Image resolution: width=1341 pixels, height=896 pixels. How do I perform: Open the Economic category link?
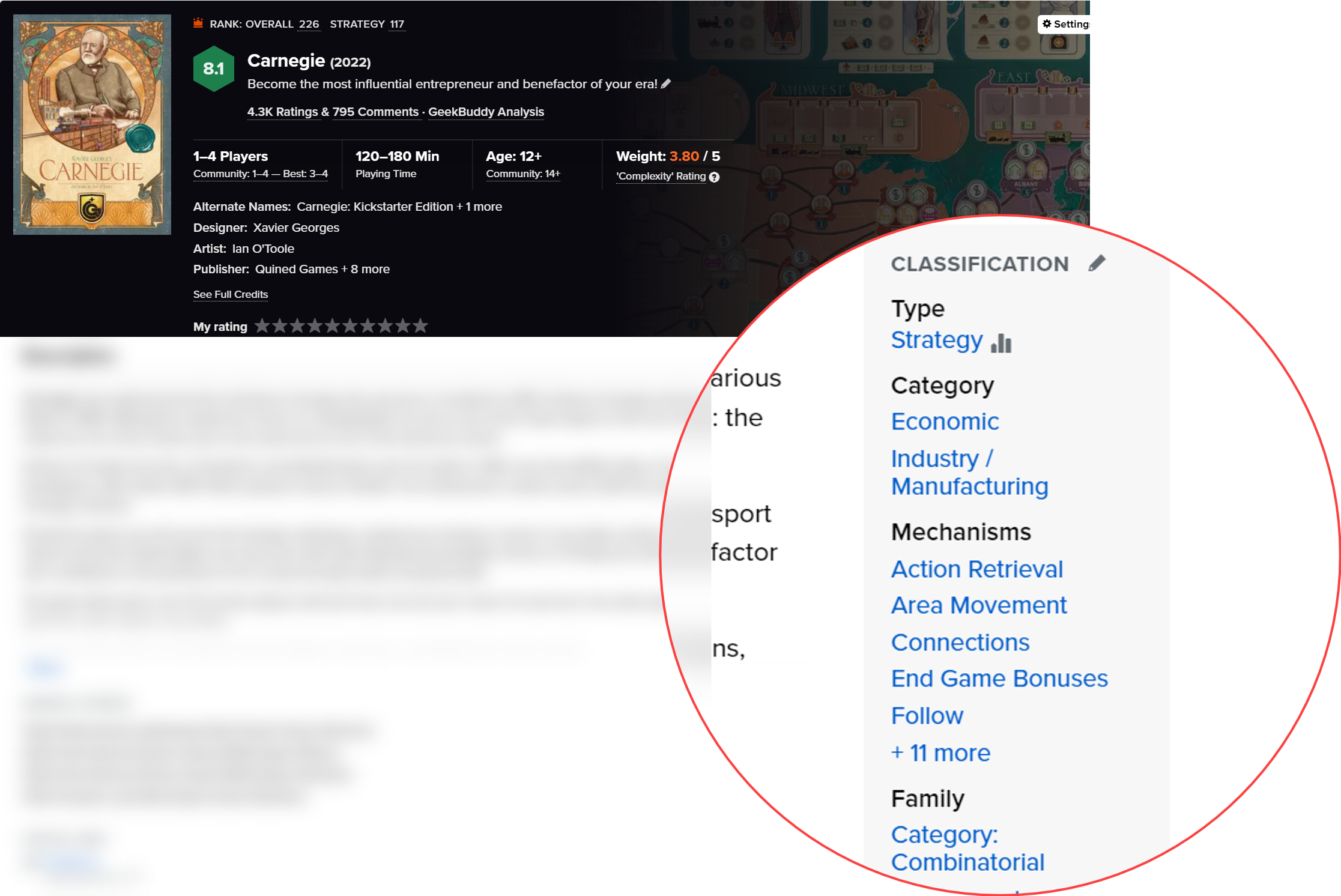[945, 422]
